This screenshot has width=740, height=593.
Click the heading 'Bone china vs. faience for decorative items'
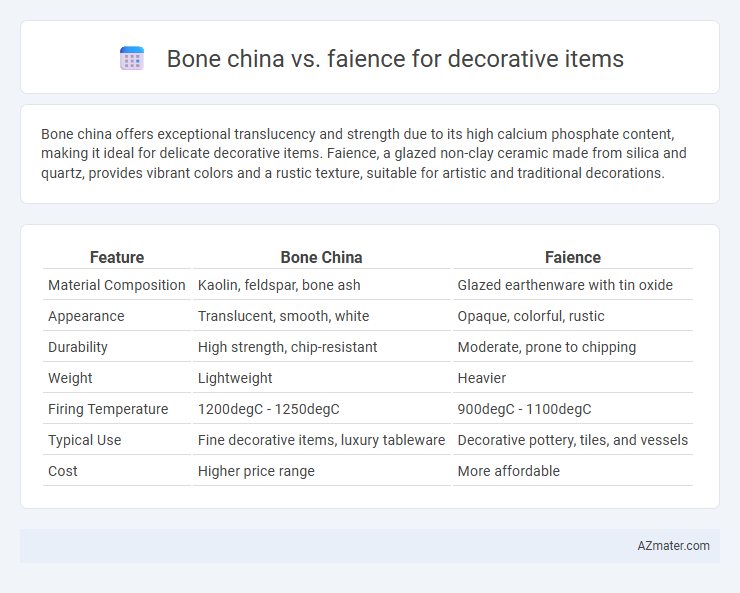tap(395, 59)
